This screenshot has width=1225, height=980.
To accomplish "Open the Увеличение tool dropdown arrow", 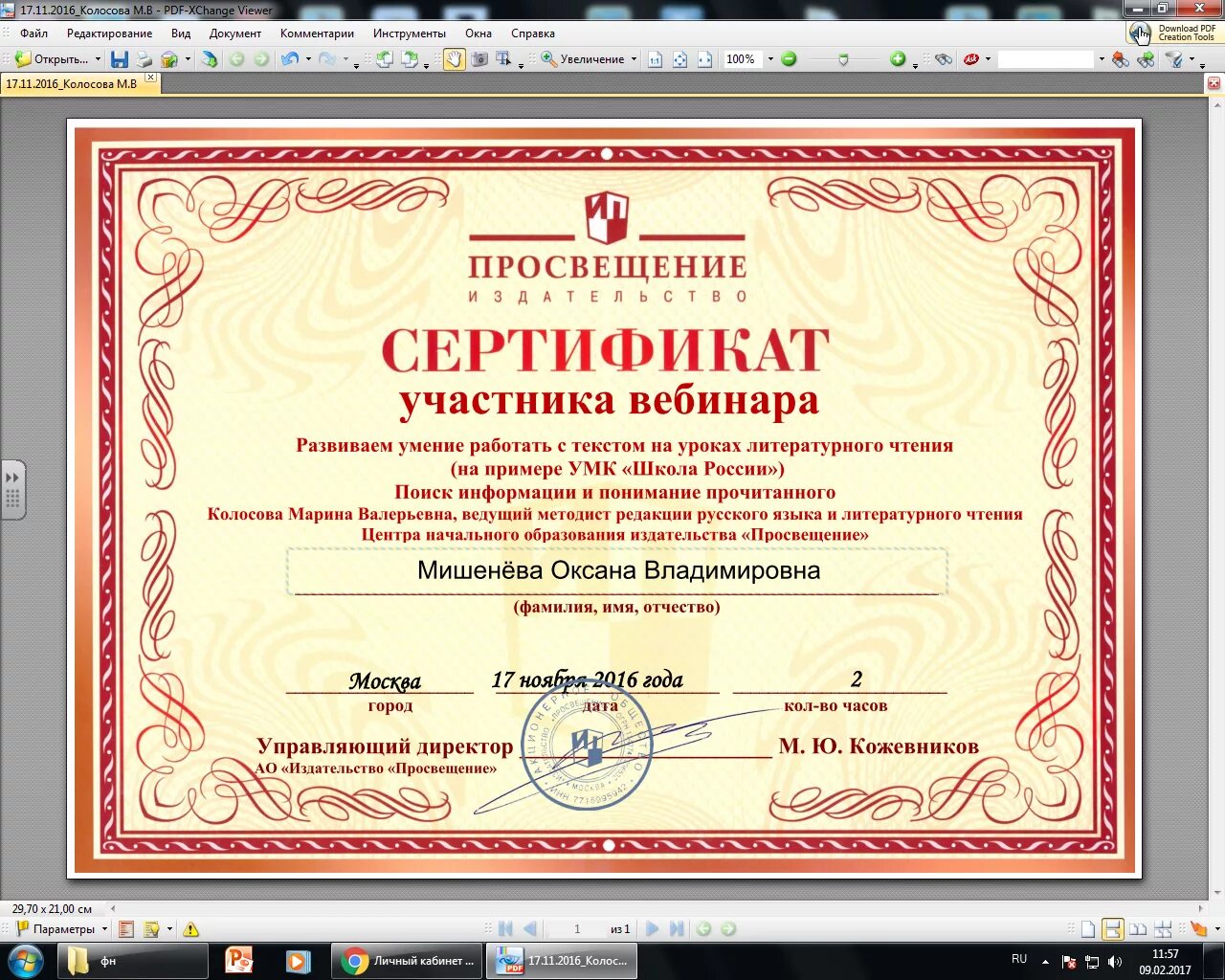I will click(634, 59).
